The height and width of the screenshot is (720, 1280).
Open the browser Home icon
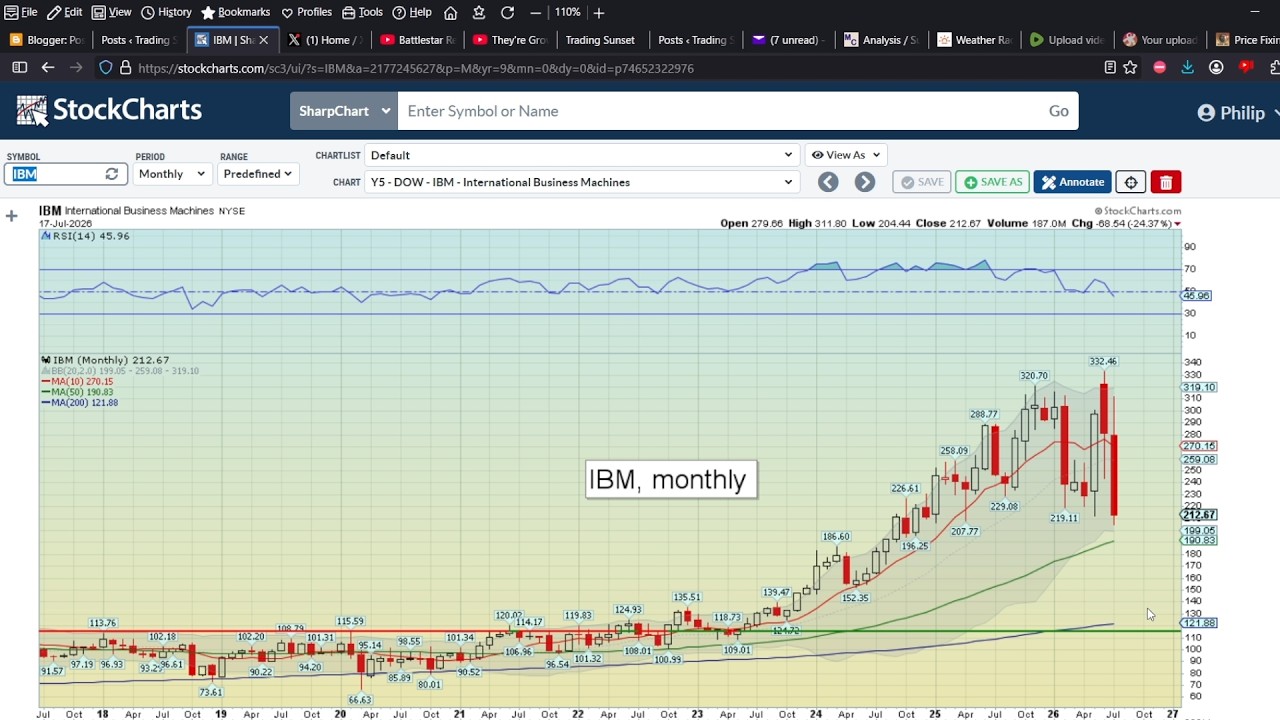pos(450,12)
